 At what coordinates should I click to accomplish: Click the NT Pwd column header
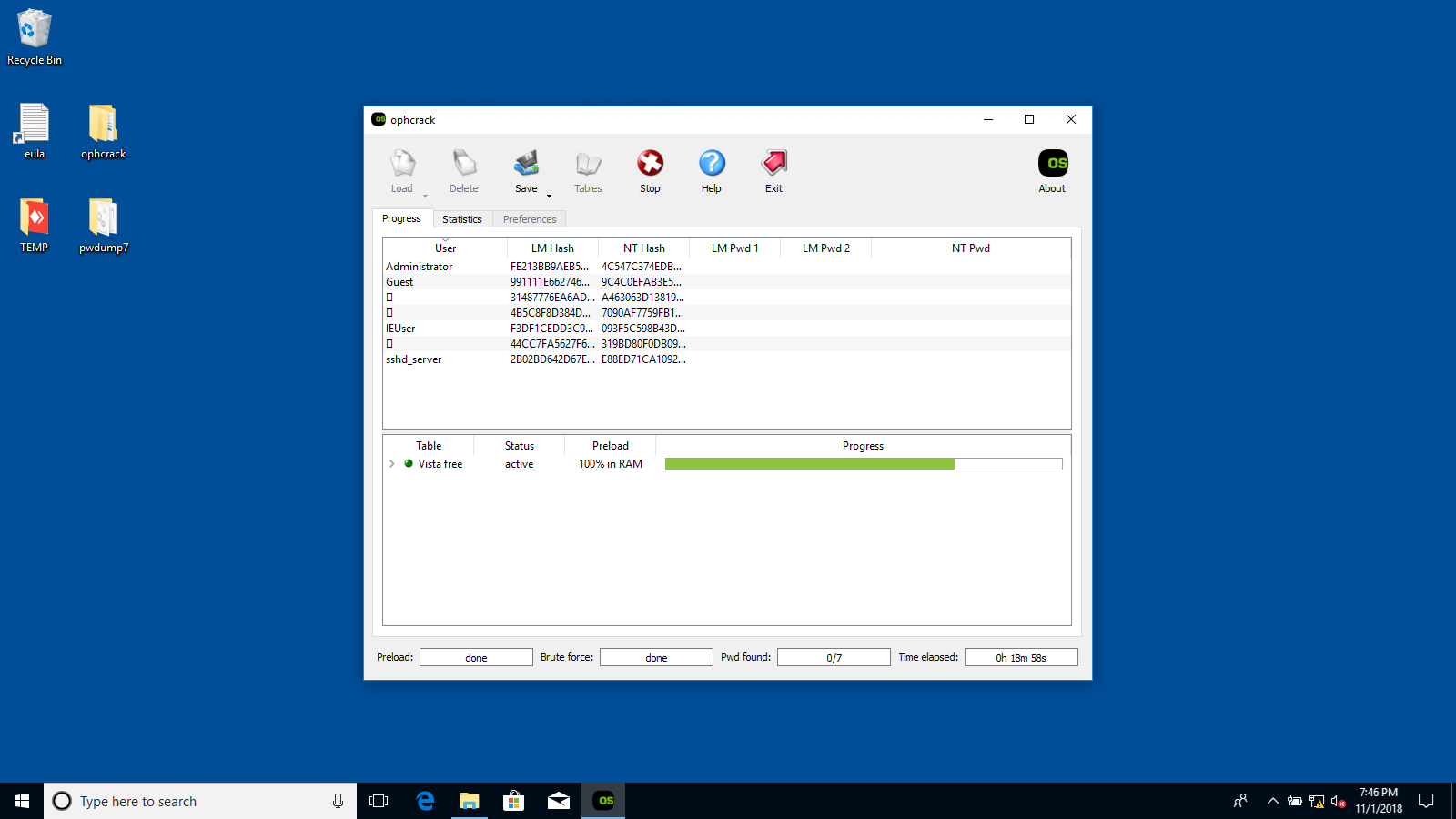970,248
